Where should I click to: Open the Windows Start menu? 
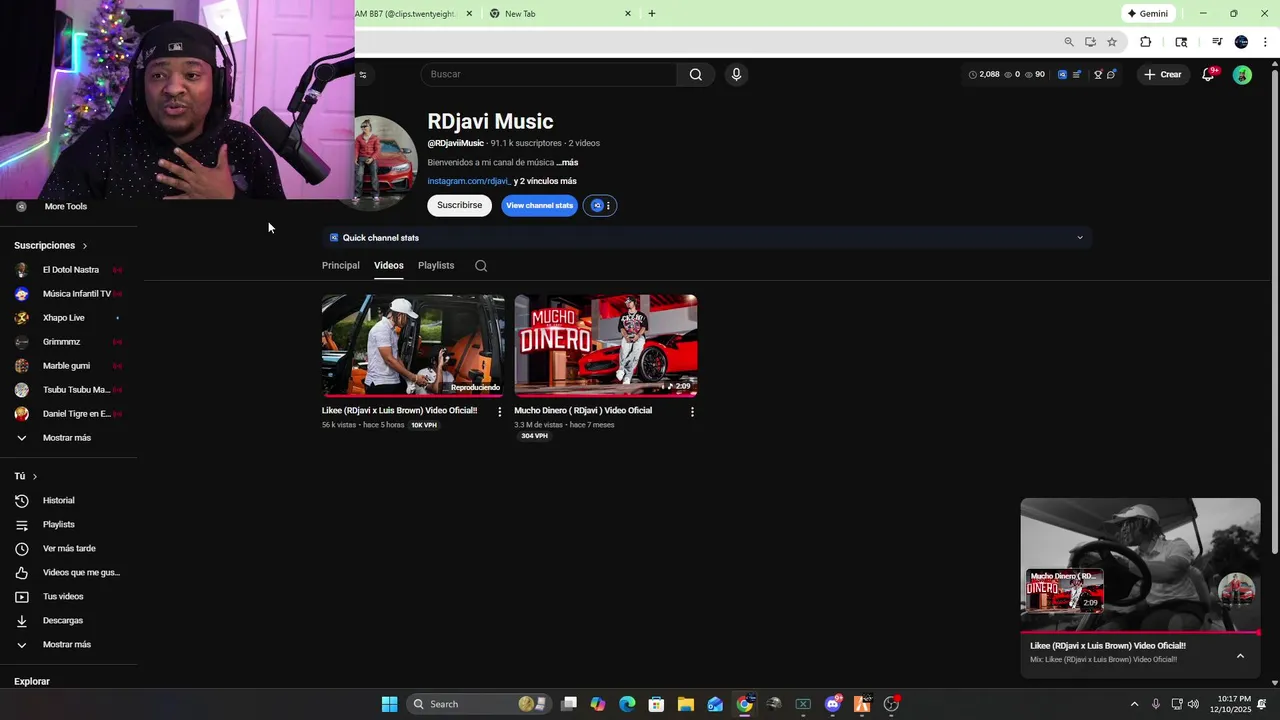point(389,704)
